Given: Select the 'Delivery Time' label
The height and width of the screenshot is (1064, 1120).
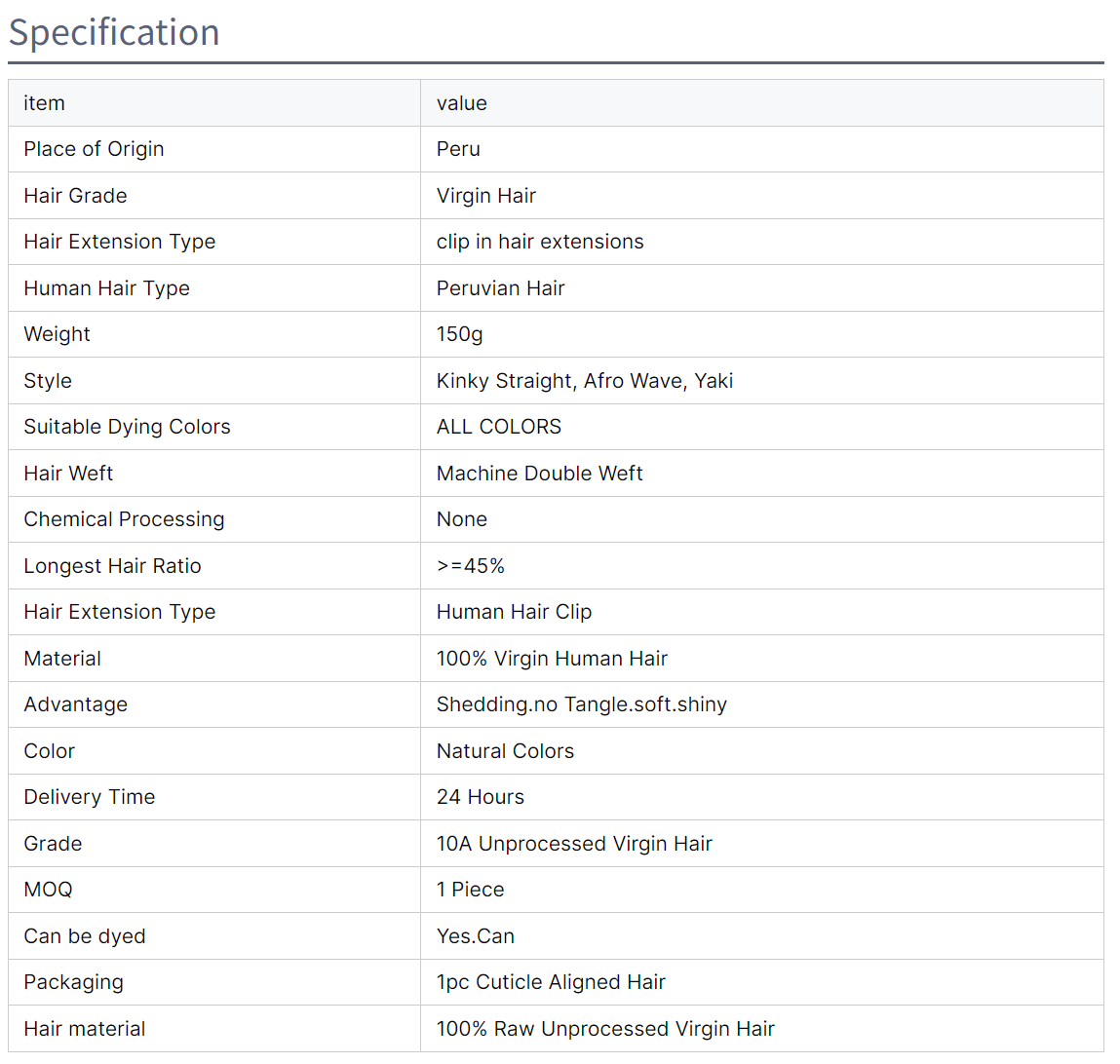Looking at the screenshot, I should [x=90, y=797].
